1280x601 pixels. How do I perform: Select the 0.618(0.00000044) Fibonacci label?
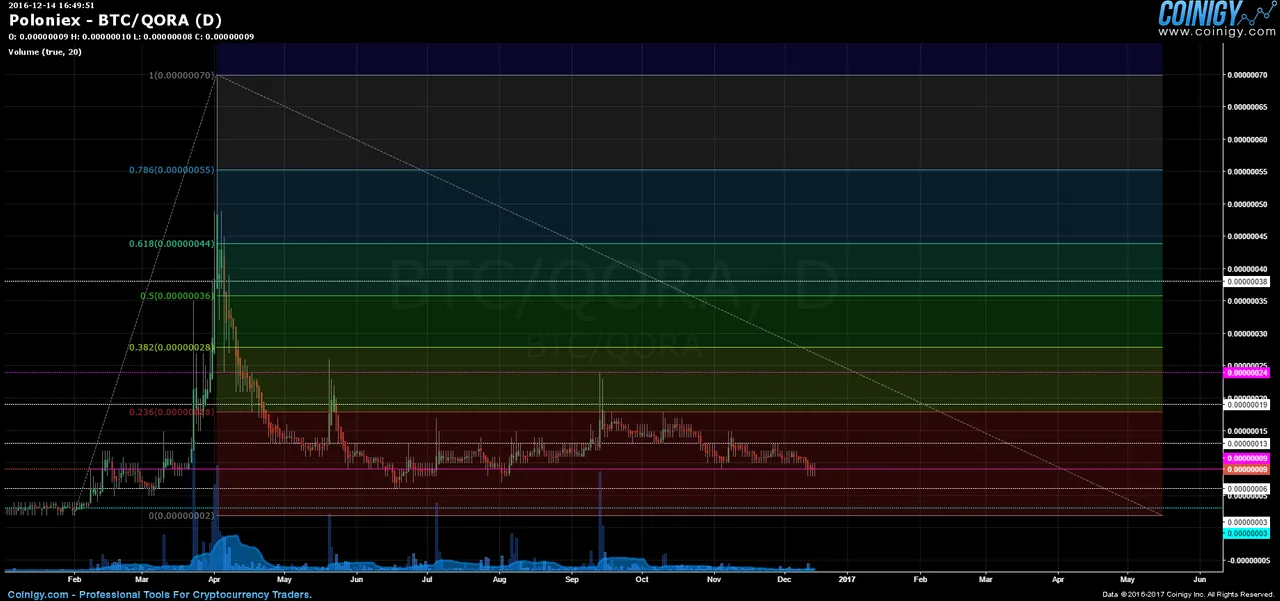pyautogui.click(x=171, y=243)
